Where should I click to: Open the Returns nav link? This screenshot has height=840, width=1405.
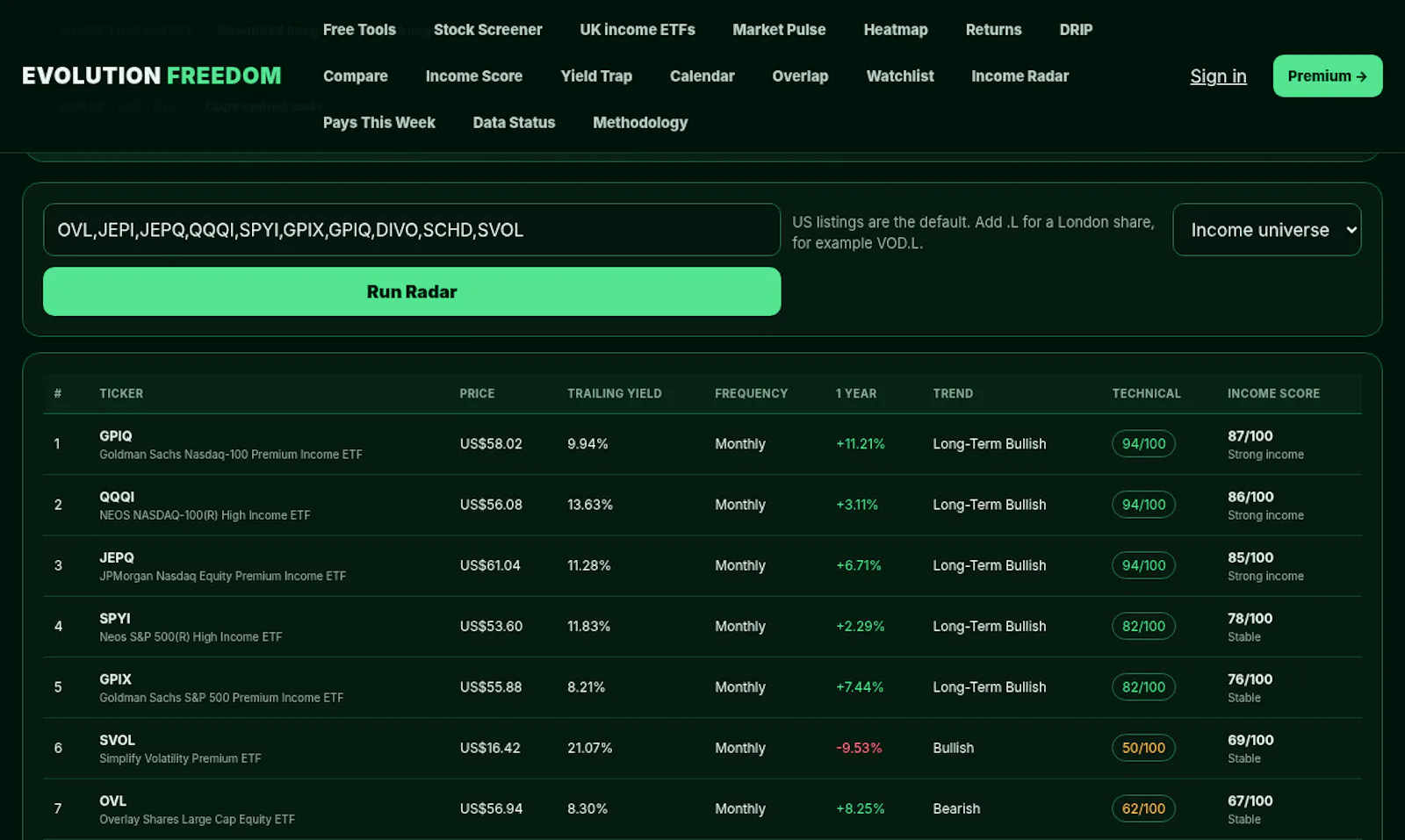[x=993, y=30]
